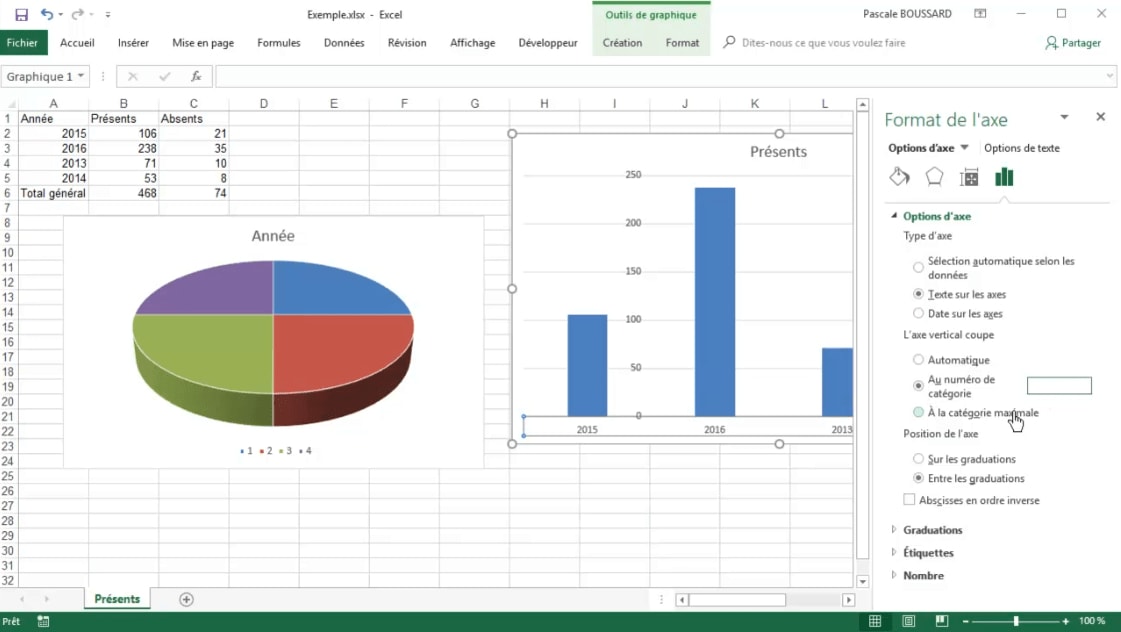Select 'À la catégorie maximale' radio button
Screen dimensions: 1121x632
(x=918, y=413)
